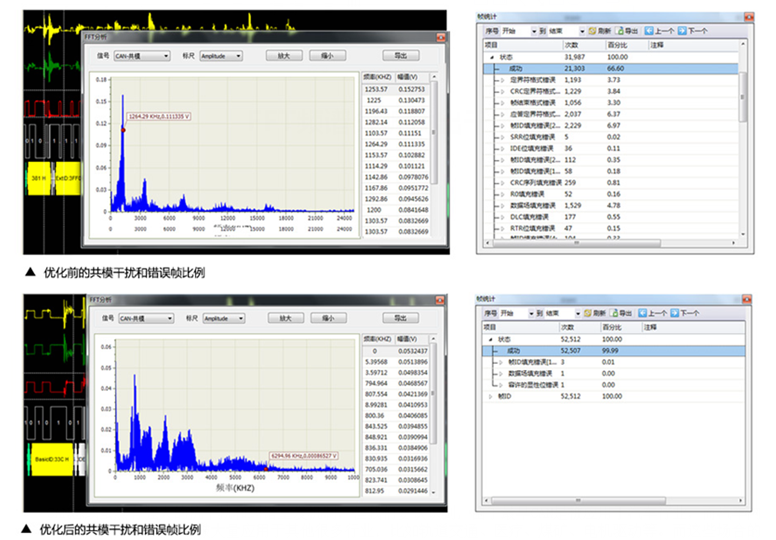Click next arrow icon in upper statistics window
776x540 pixels.
click(x=681, y=31)
